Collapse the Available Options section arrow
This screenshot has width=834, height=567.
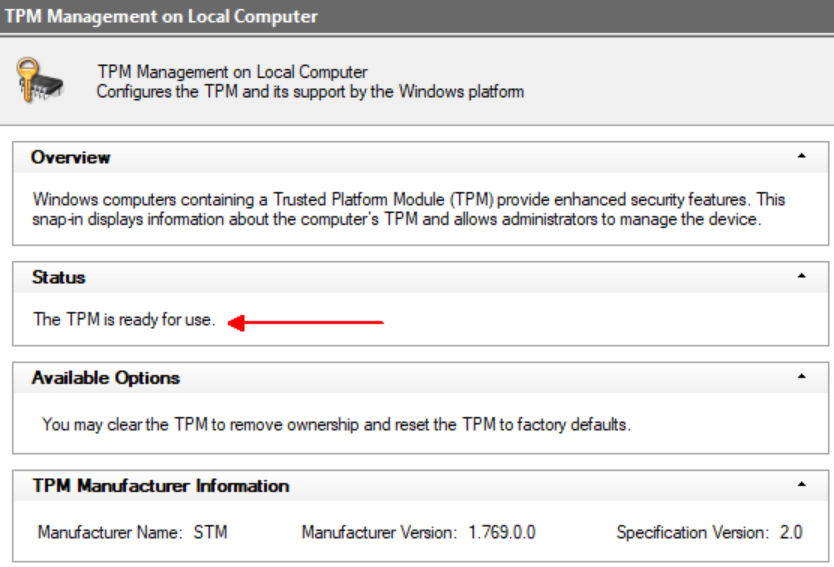tap(802, 377)
